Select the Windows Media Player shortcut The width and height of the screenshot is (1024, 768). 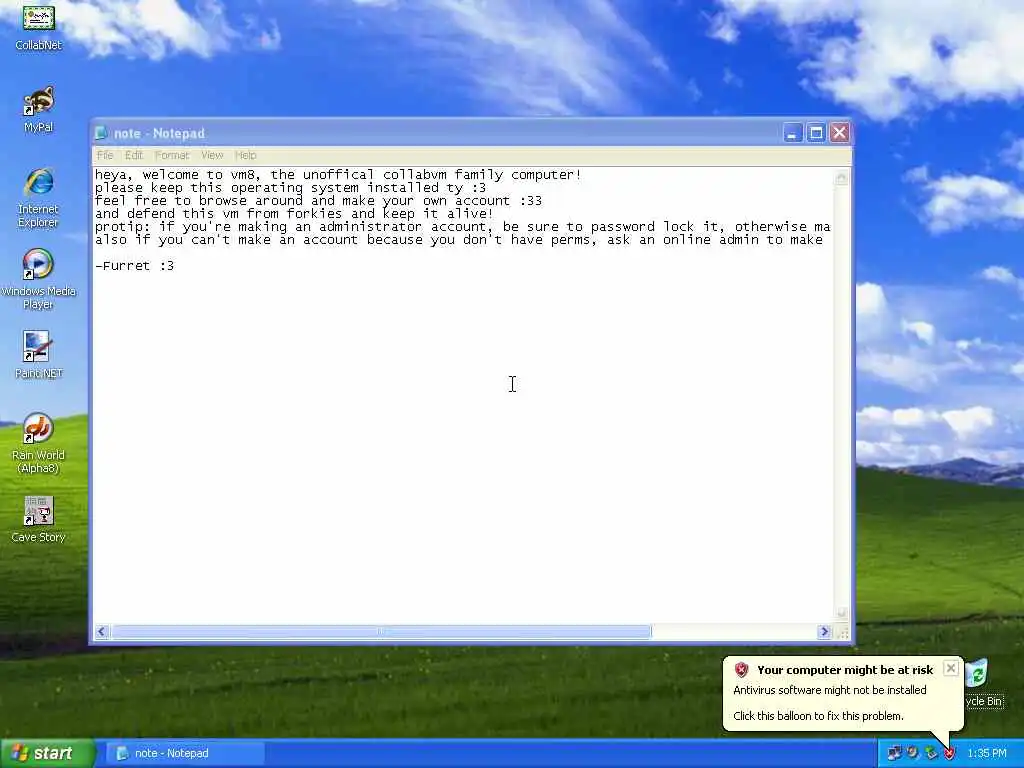(38, 280)
